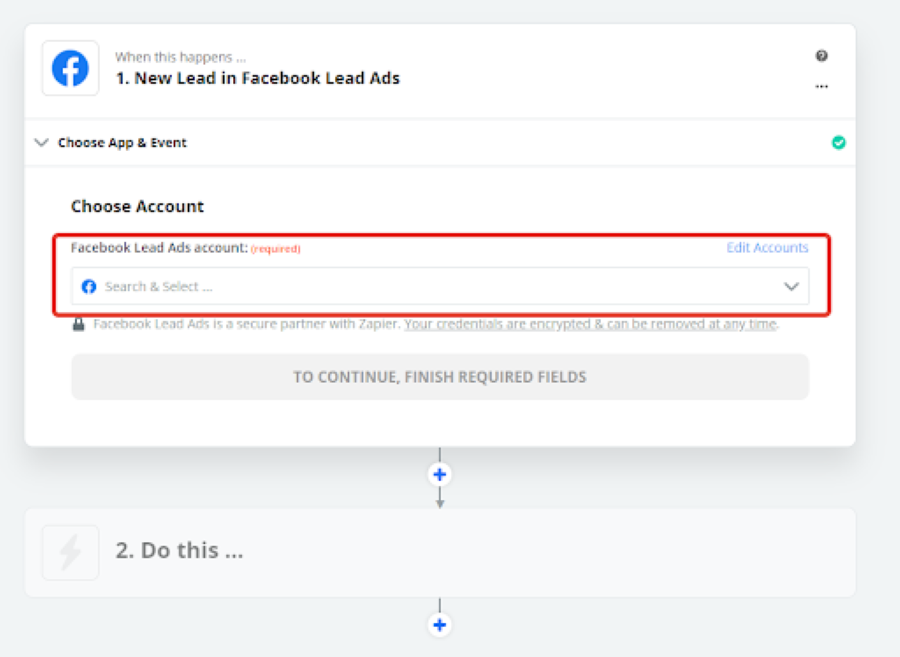This screenshot has width=900, height=657.
Task: Click To Continue, Finish Required Fields button
Action: 440,377
